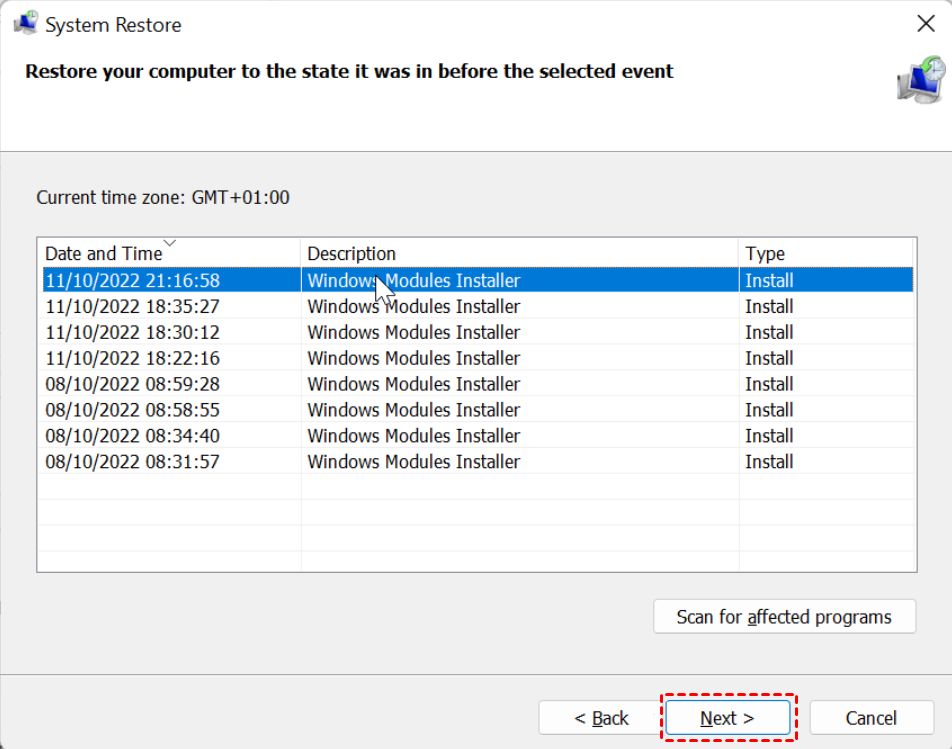Click the restore computer icon at top right
The image size is (952, 749).
pyautogui.click(x=921, y=80)
